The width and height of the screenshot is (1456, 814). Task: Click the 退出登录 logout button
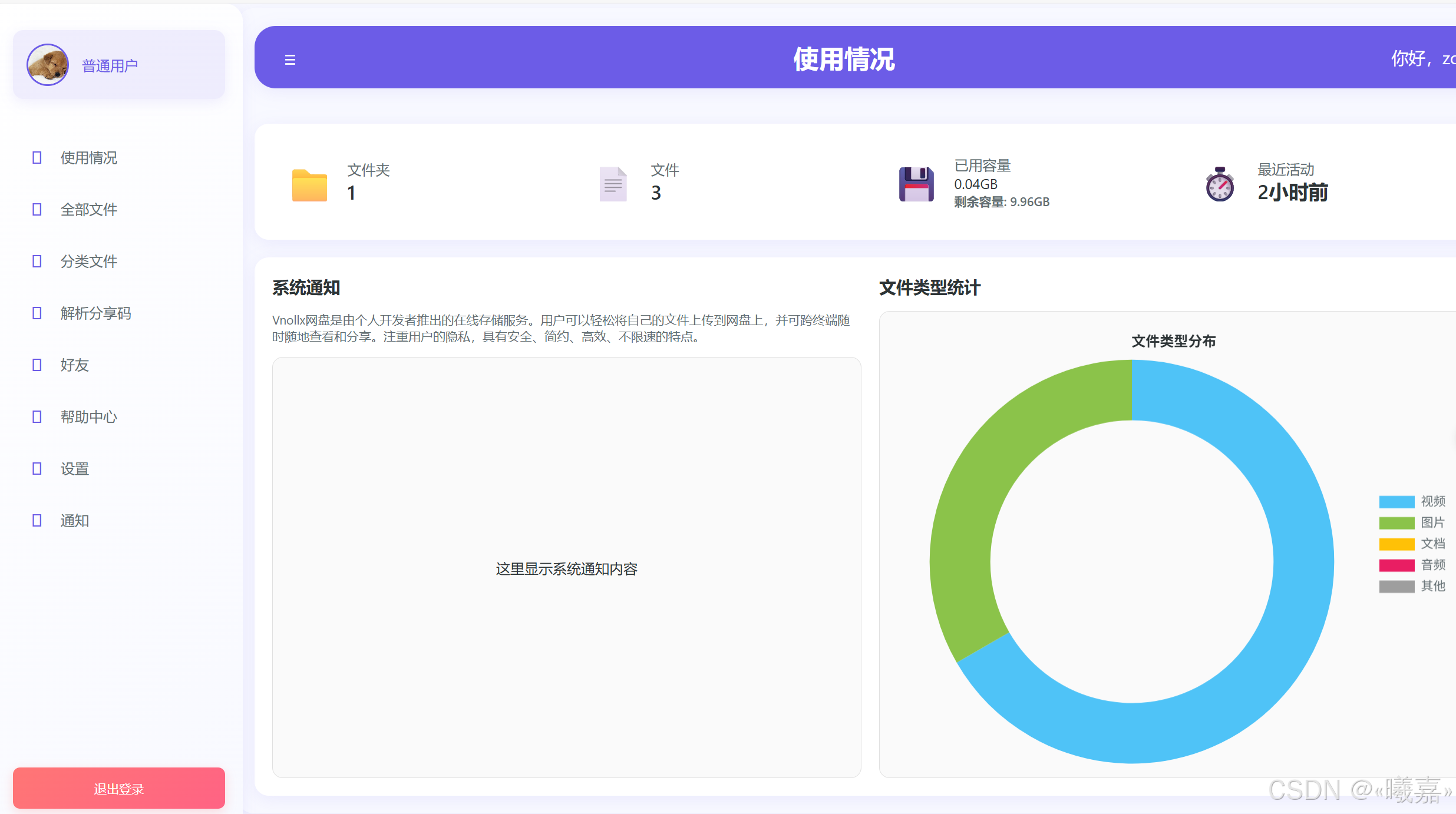[119, 788]
